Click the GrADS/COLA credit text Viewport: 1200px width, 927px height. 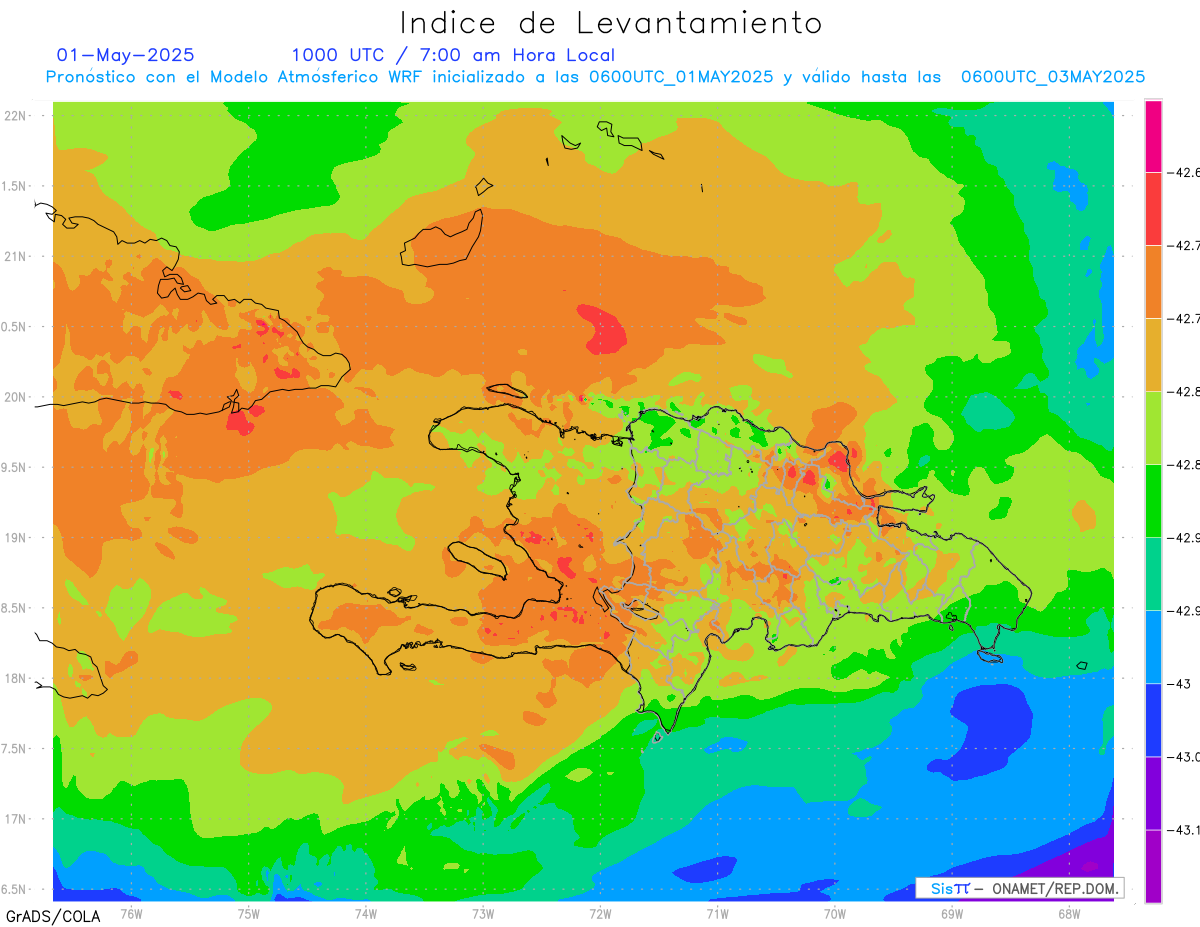coord(53,916)
